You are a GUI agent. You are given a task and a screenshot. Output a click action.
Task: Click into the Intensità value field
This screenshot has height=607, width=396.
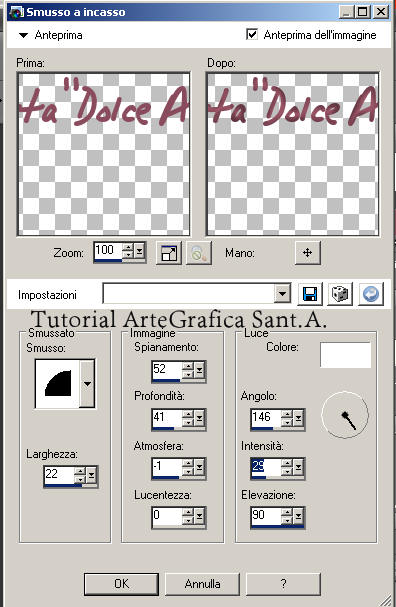[266, 467]
